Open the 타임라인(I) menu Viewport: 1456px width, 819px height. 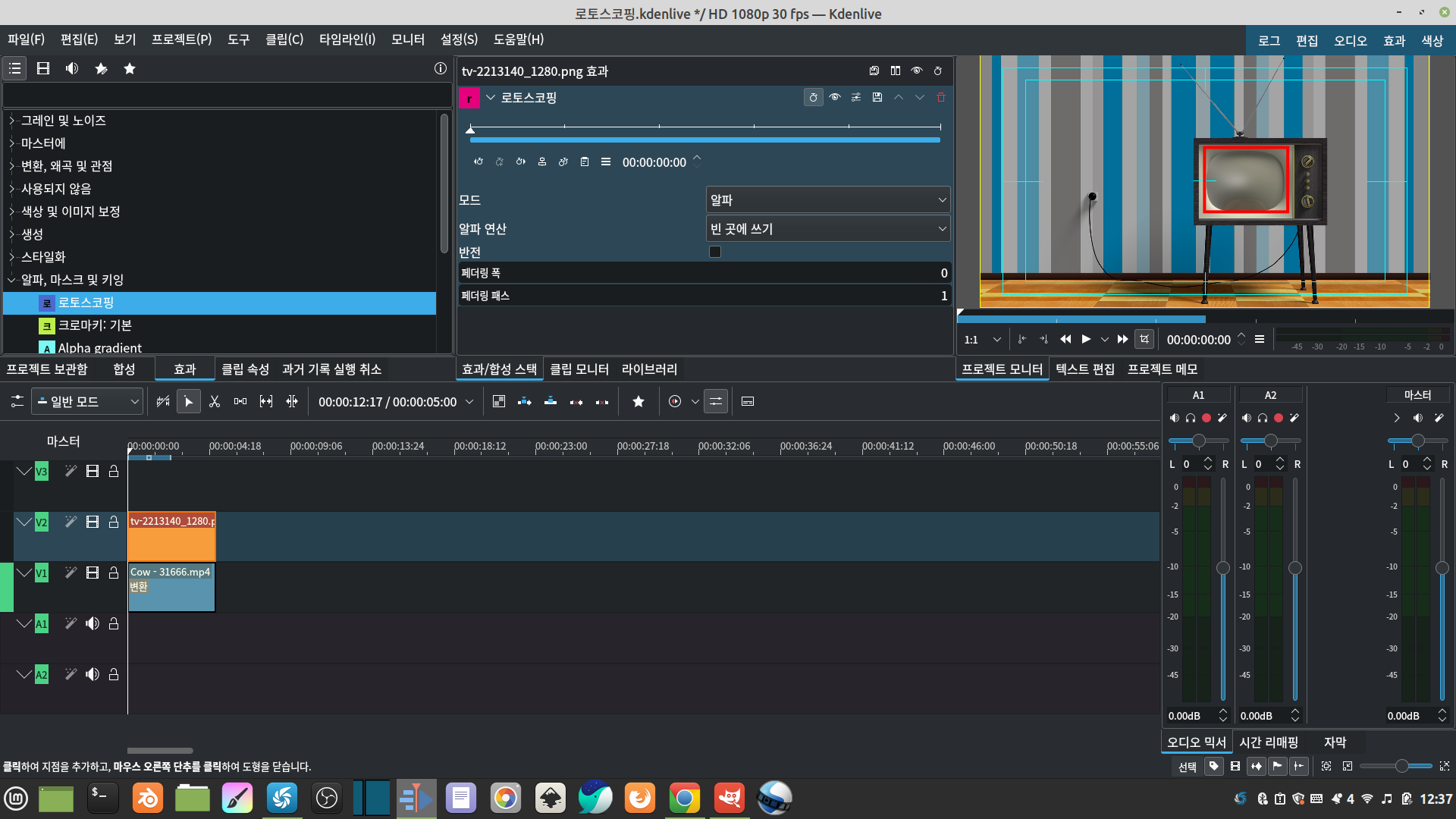[x=347, y=39]
